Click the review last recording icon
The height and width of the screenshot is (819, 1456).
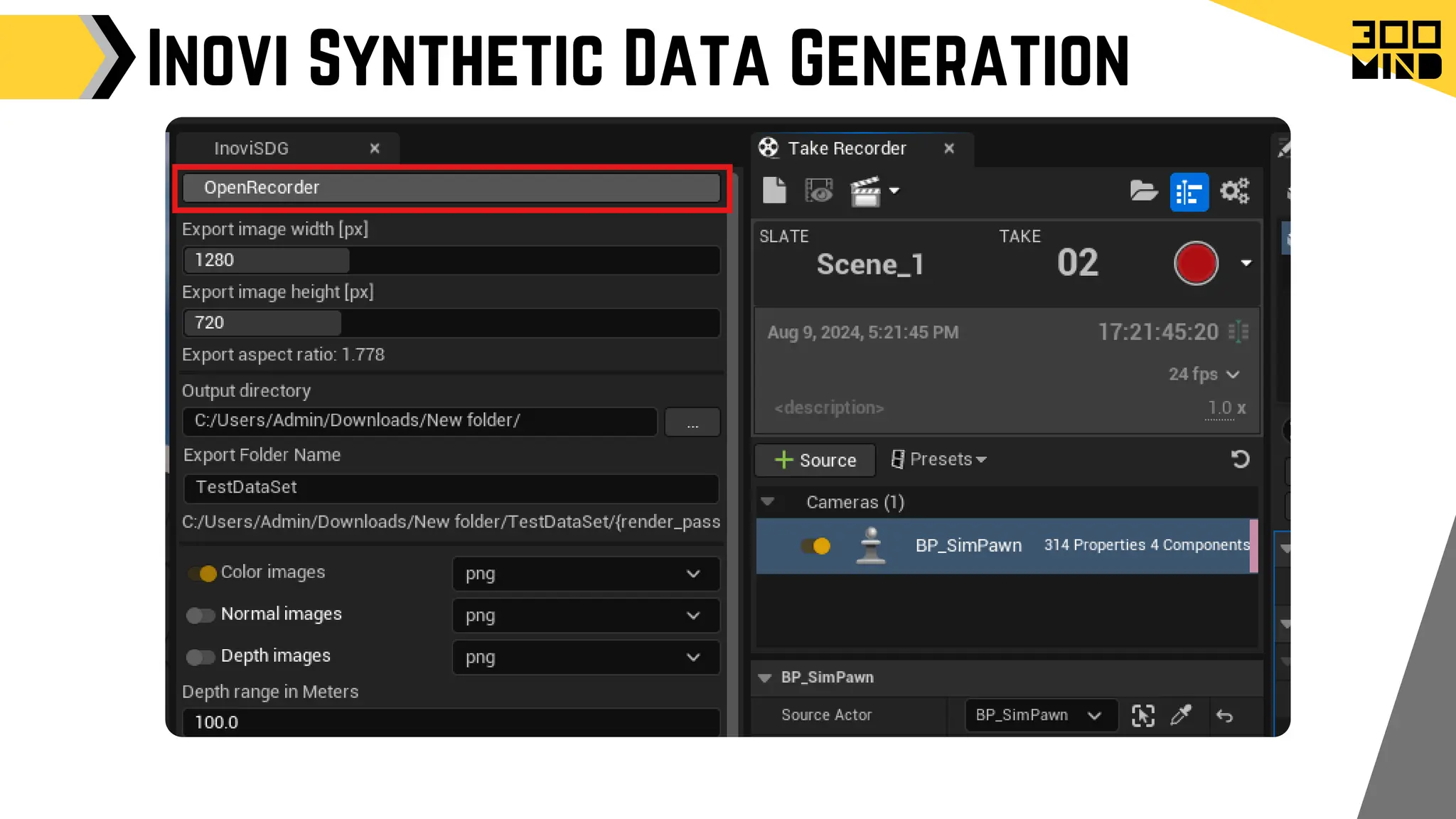click(819, 191)
